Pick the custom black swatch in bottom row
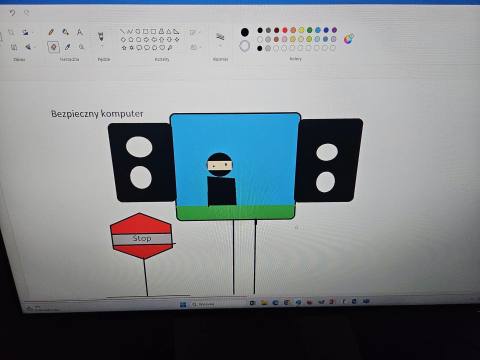Viewport: 480px width, 360px height. point(260,48)
